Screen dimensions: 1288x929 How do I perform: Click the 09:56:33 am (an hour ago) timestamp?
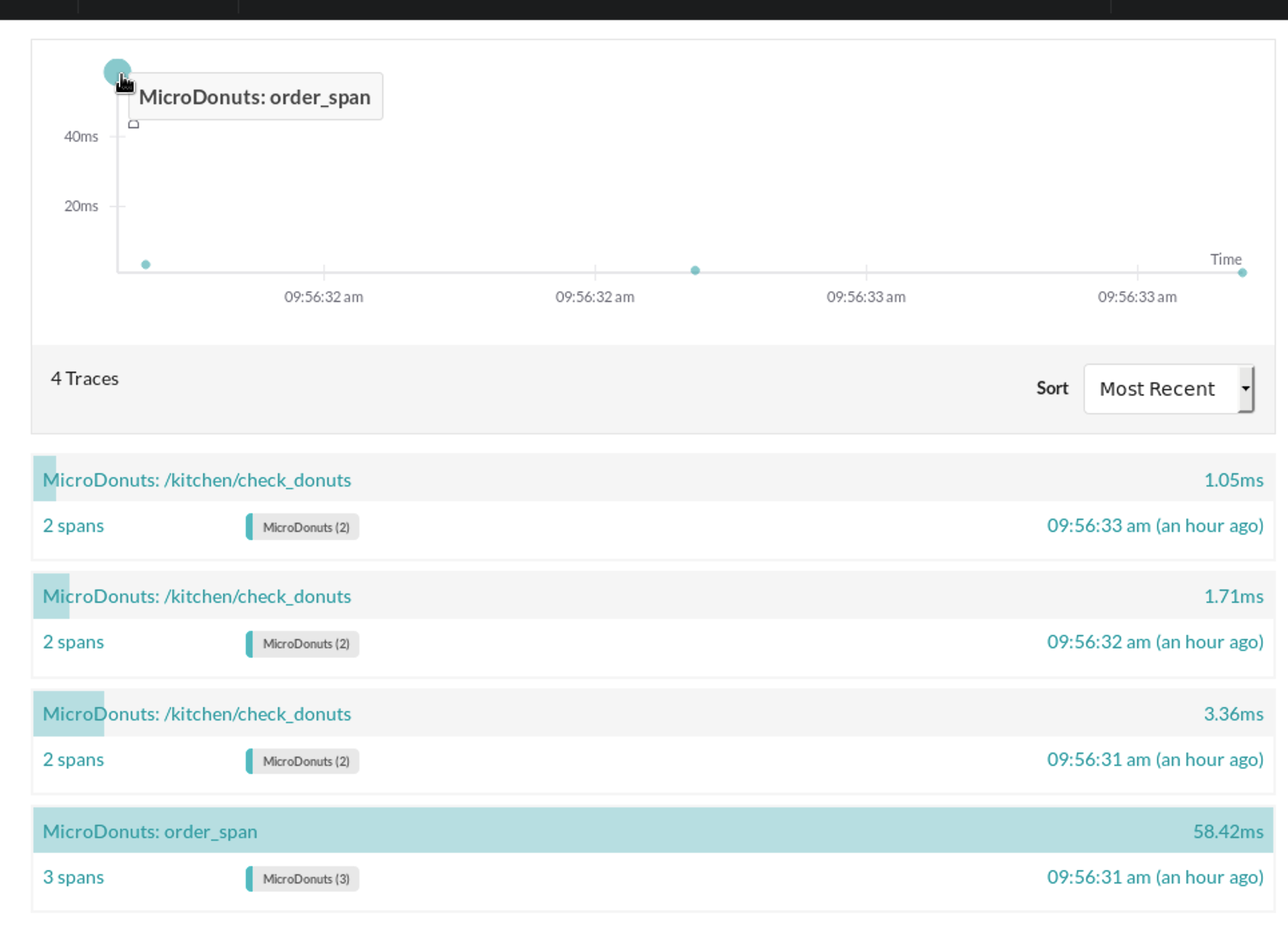1154,525
